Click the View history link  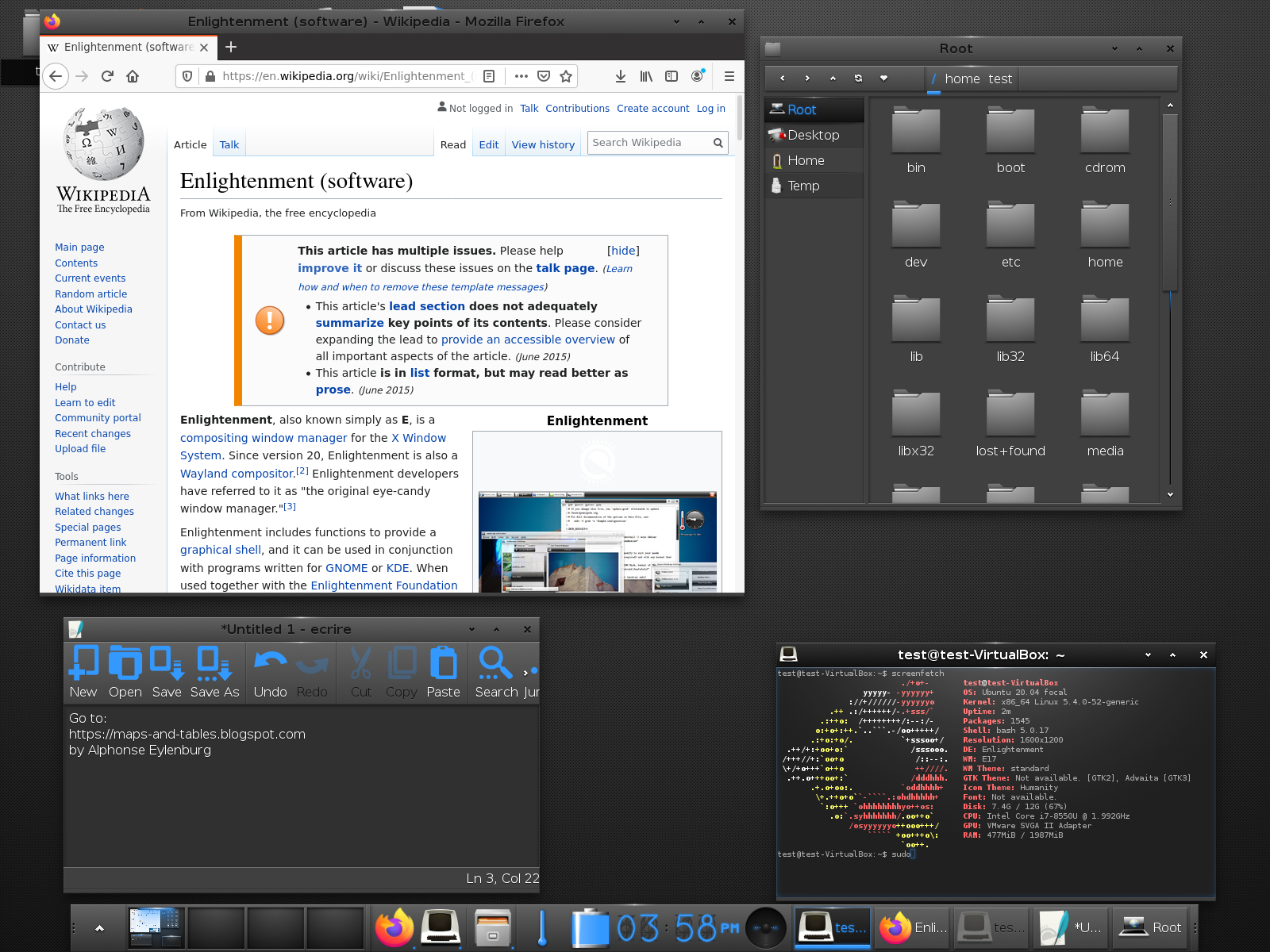(543, 144)
